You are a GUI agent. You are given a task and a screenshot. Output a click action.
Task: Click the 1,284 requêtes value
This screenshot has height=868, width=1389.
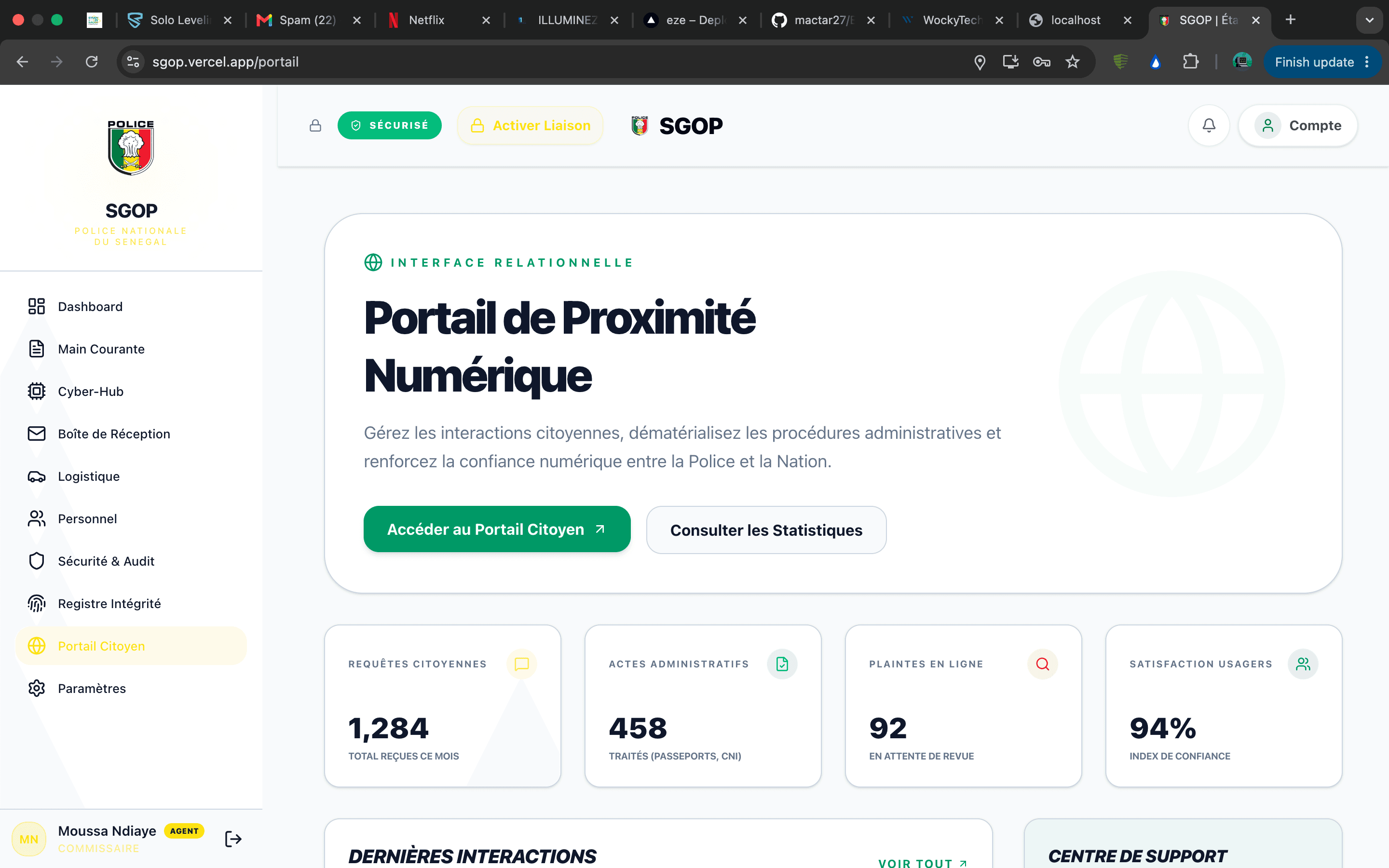tap(389, 729)
